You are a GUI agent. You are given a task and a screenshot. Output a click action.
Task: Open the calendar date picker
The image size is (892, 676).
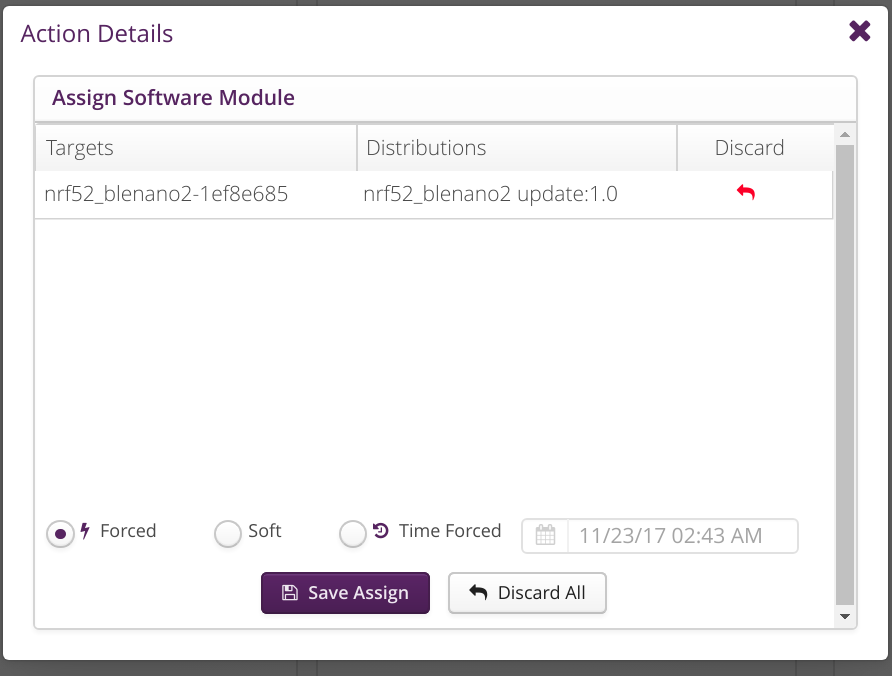[x=545, y=535]
